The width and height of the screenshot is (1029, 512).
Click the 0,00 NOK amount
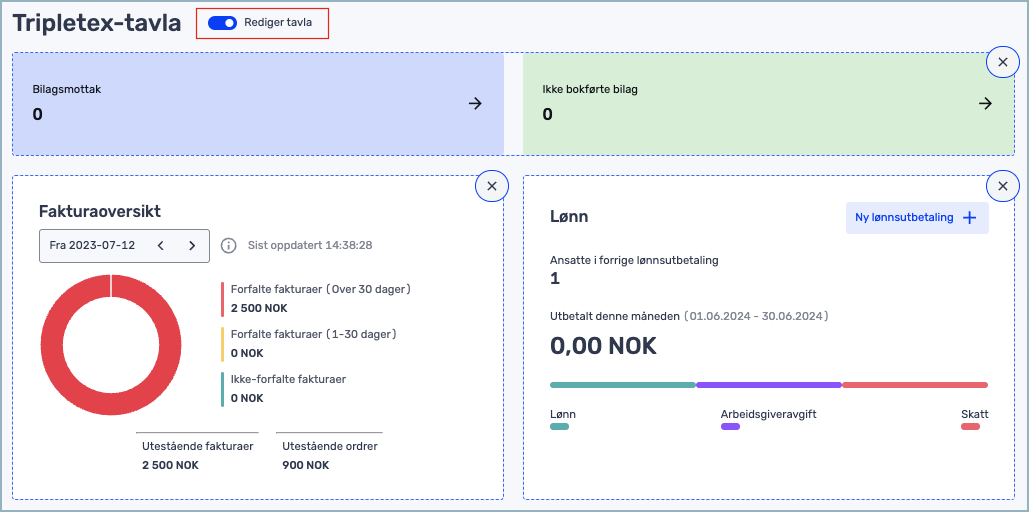tap(603, 345)
